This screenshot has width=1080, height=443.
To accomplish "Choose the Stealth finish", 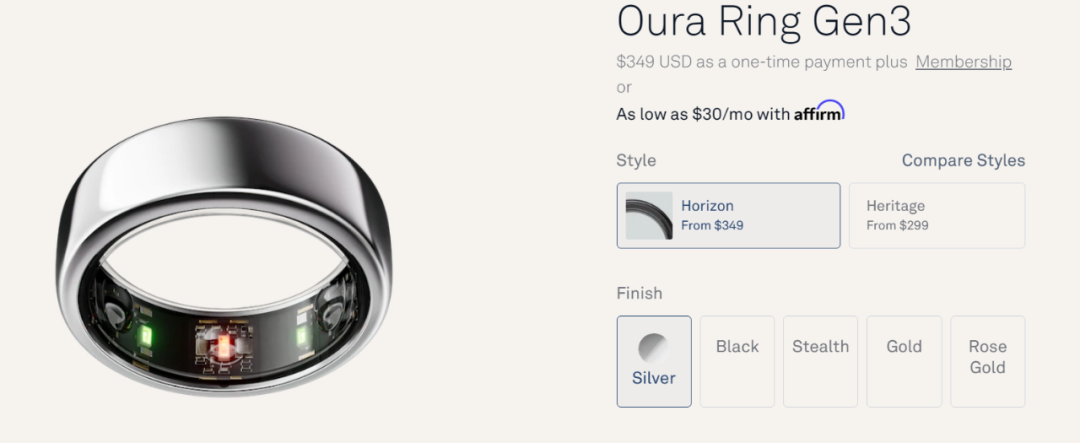I will 820,347.
